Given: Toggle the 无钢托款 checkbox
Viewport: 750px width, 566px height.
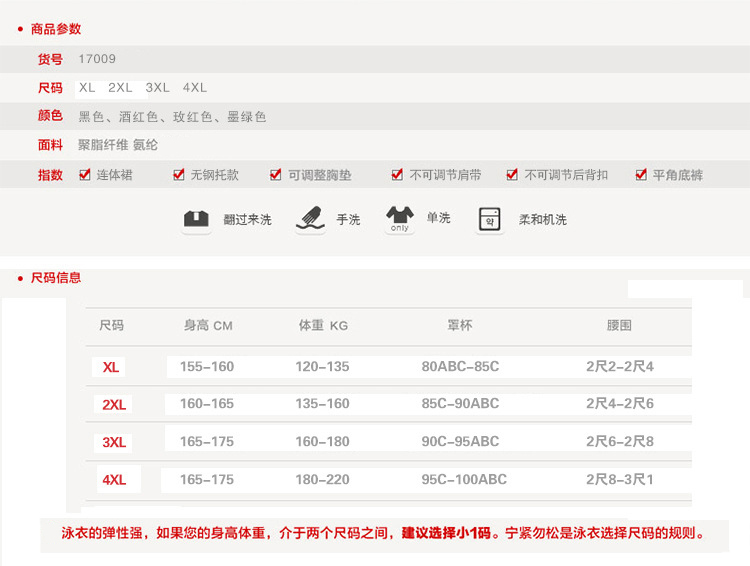Looking at the screenshot, I should pos(179,175).
